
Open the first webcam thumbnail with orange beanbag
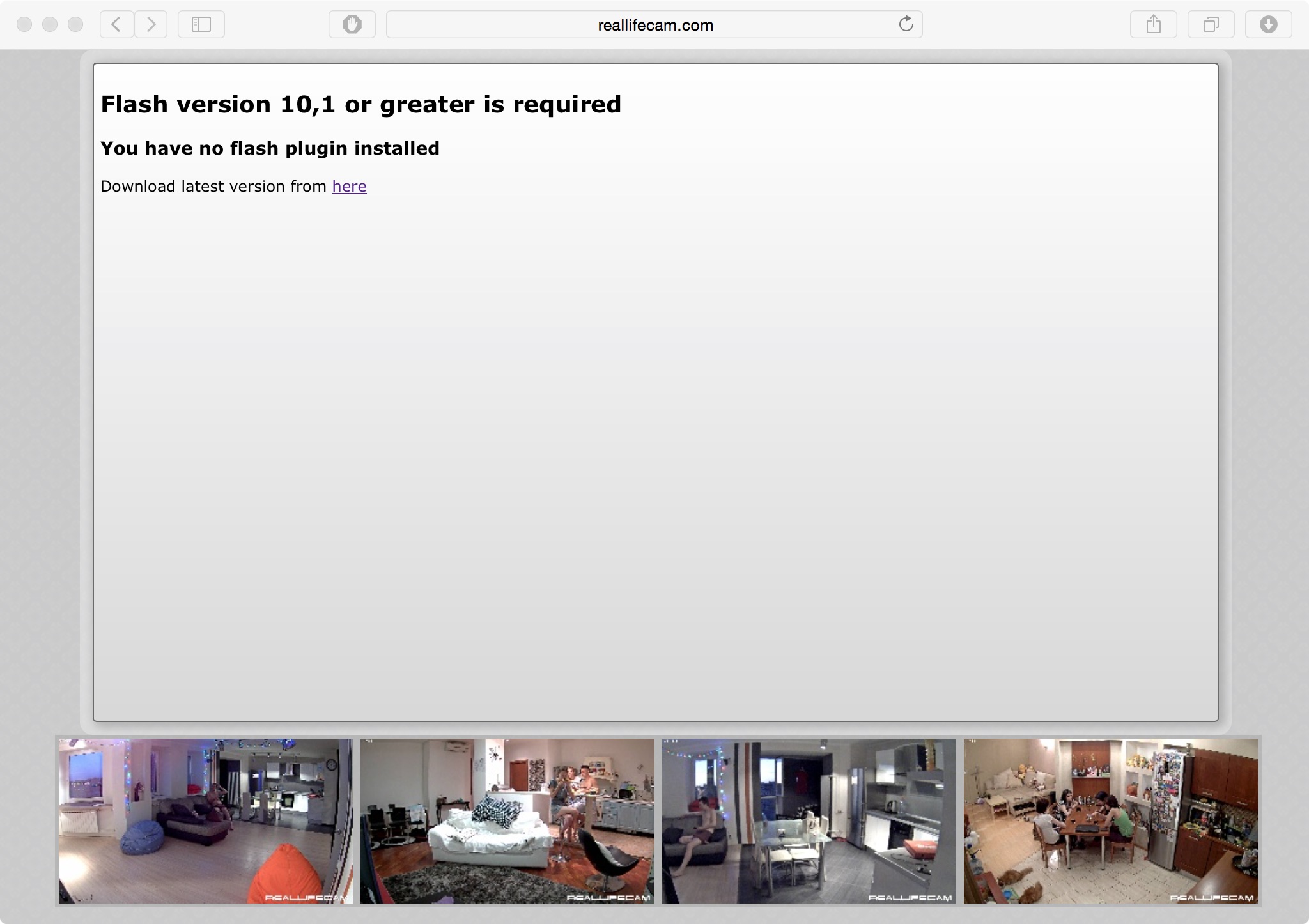coord(205,821)
